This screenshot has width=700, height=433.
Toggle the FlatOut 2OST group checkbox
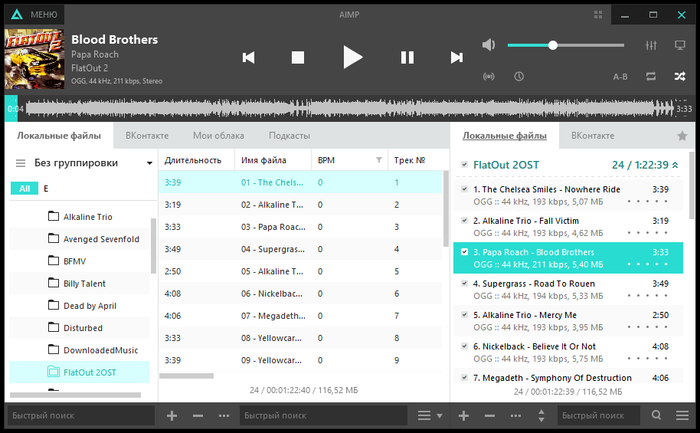(464, 165)
